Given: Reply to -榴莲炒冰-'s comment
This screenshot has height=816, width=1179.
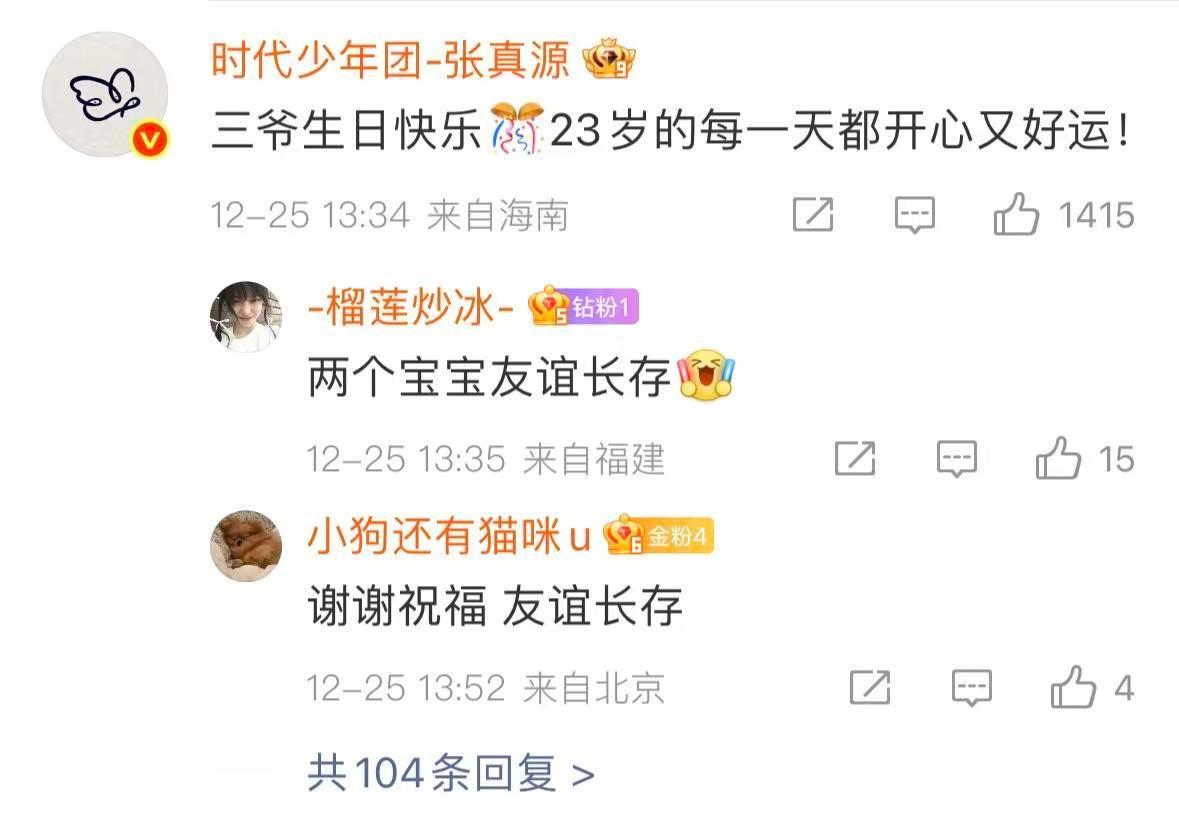Looking at the screenshot, I should [x=957, y=459].
